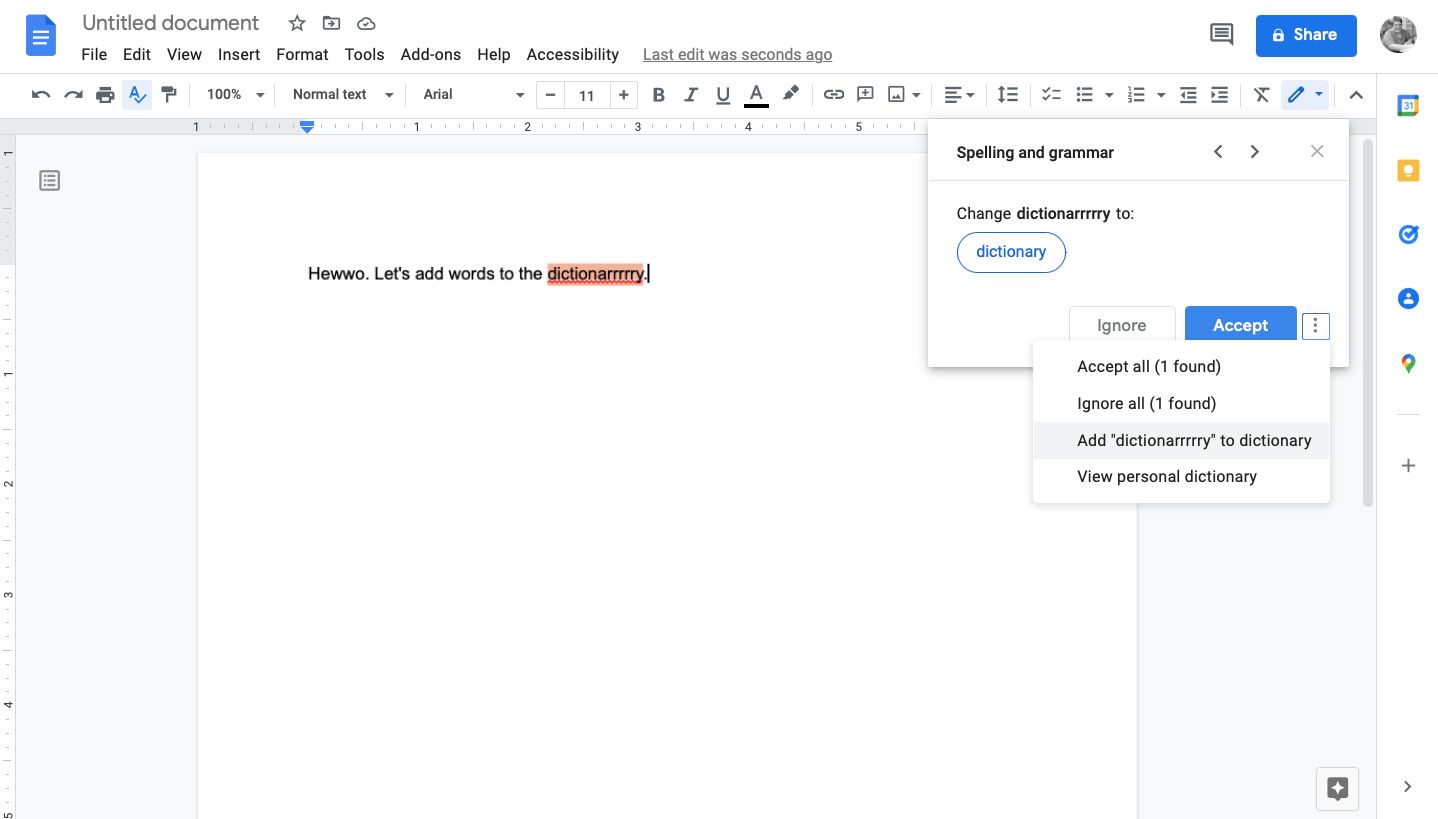The image size is (1438, 819).
Task: Click the Share button
Action: coord(1305,35)
